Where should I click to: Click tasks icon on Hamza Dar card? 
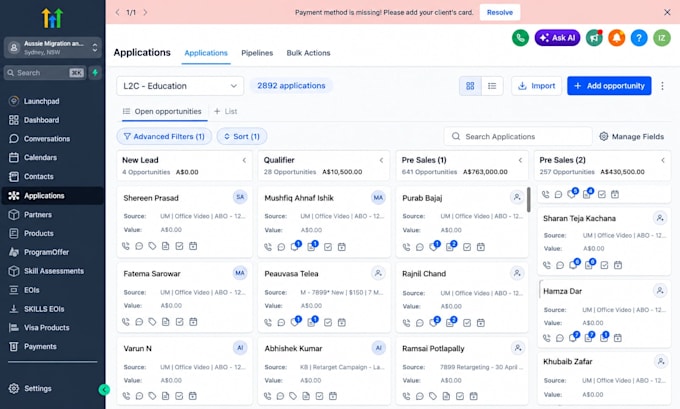pyautogui.click(x=604, y=337)
